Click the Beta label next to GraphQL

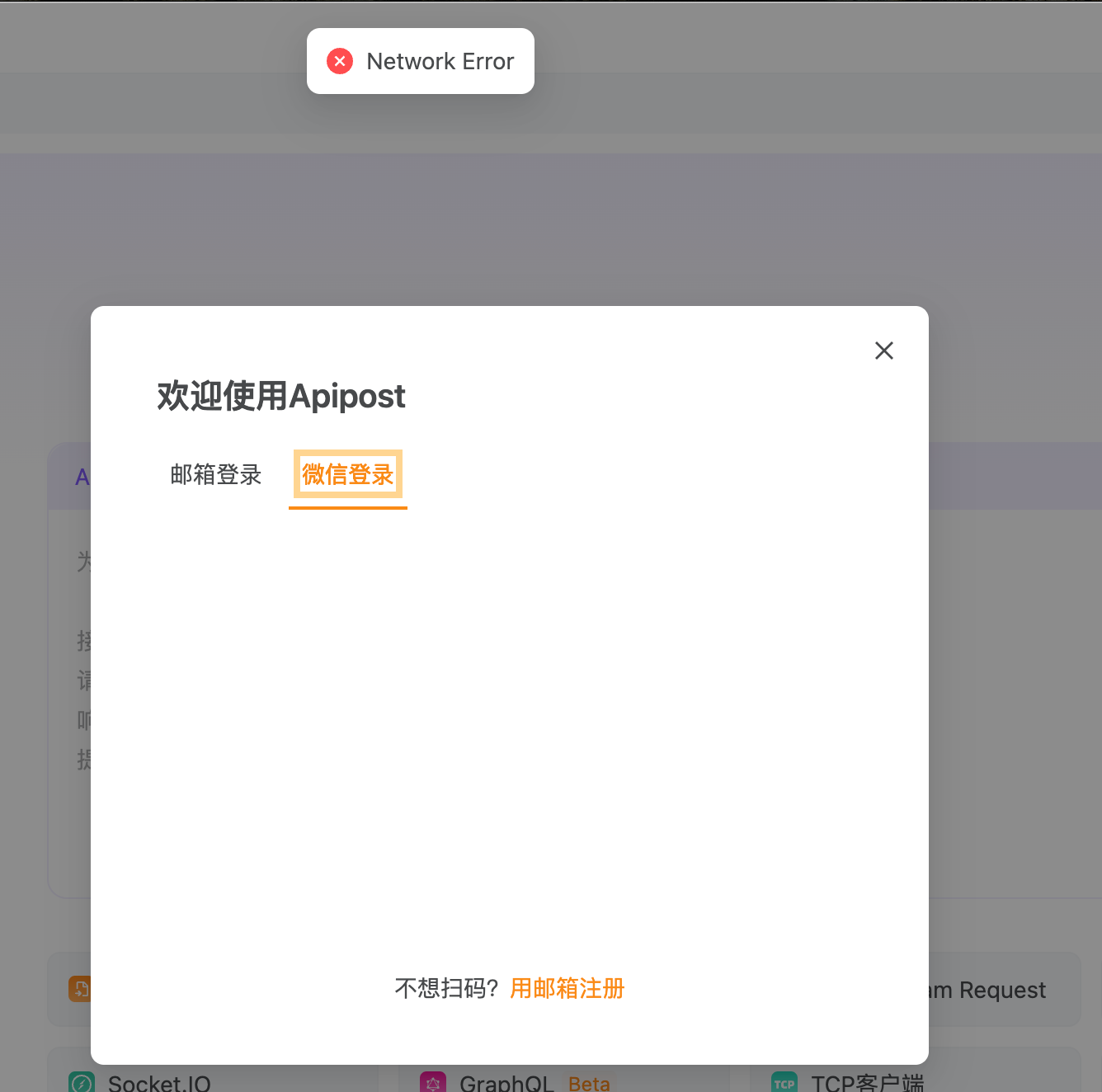[x=589, y=1083]
